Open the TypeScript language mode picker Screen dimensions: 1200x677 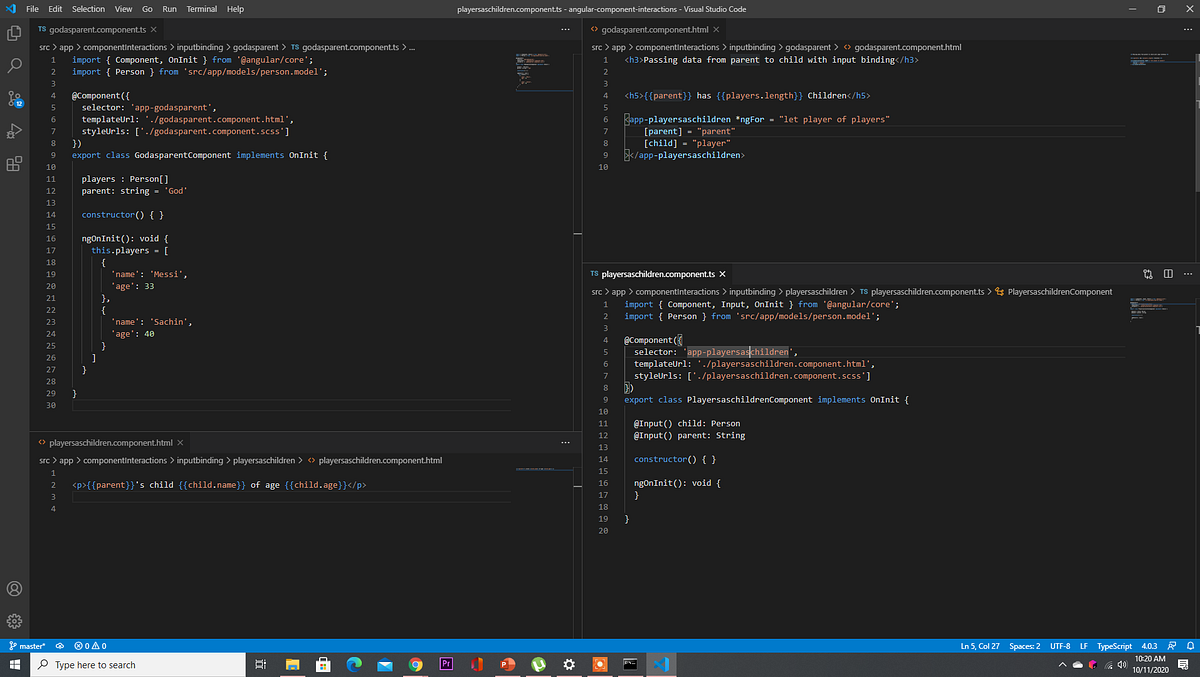(1113, 646)
